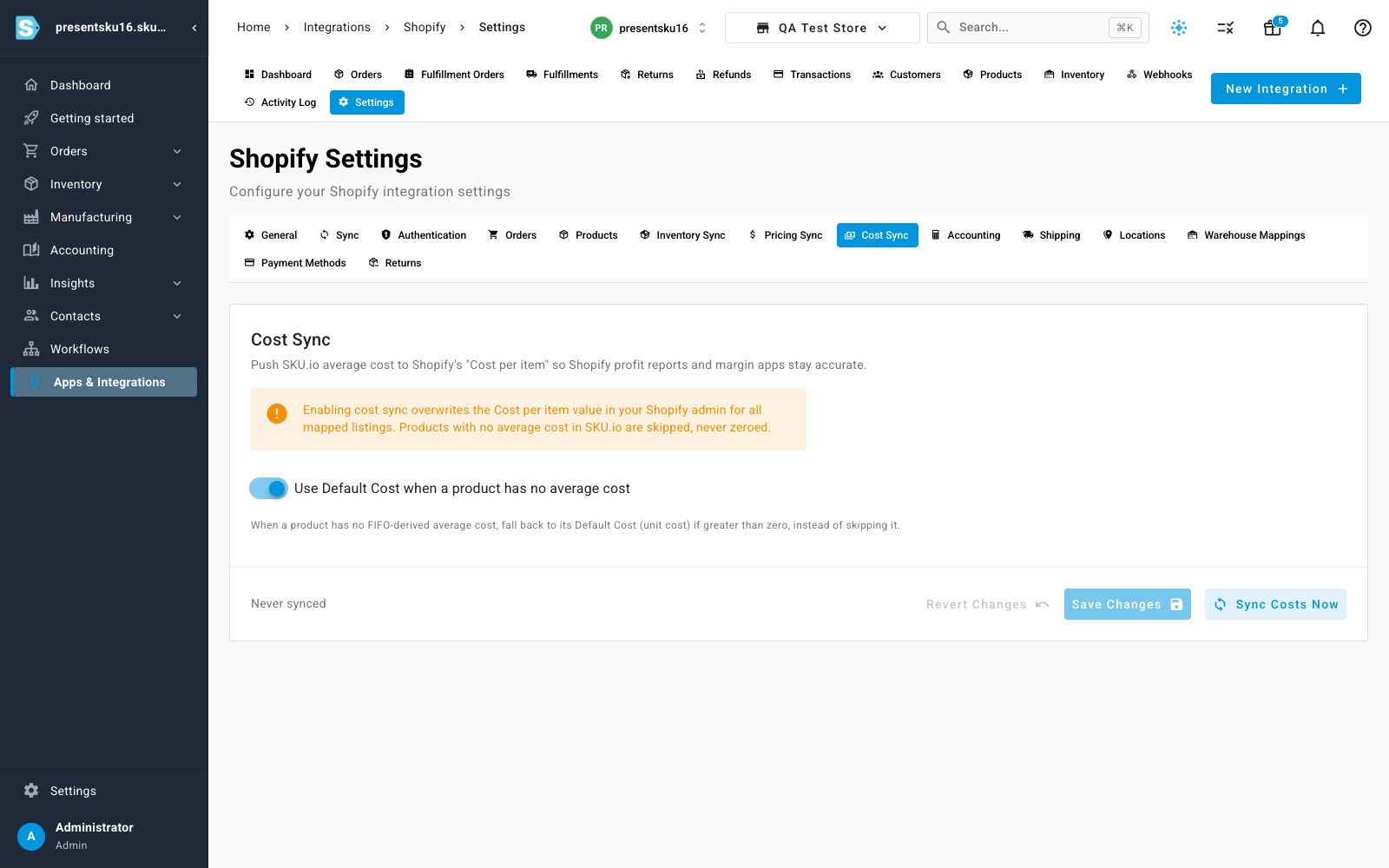1389x868 pixels.
Task: Click the floppy disk icon in Save Changes
Action: click(x=1176, y=604)
